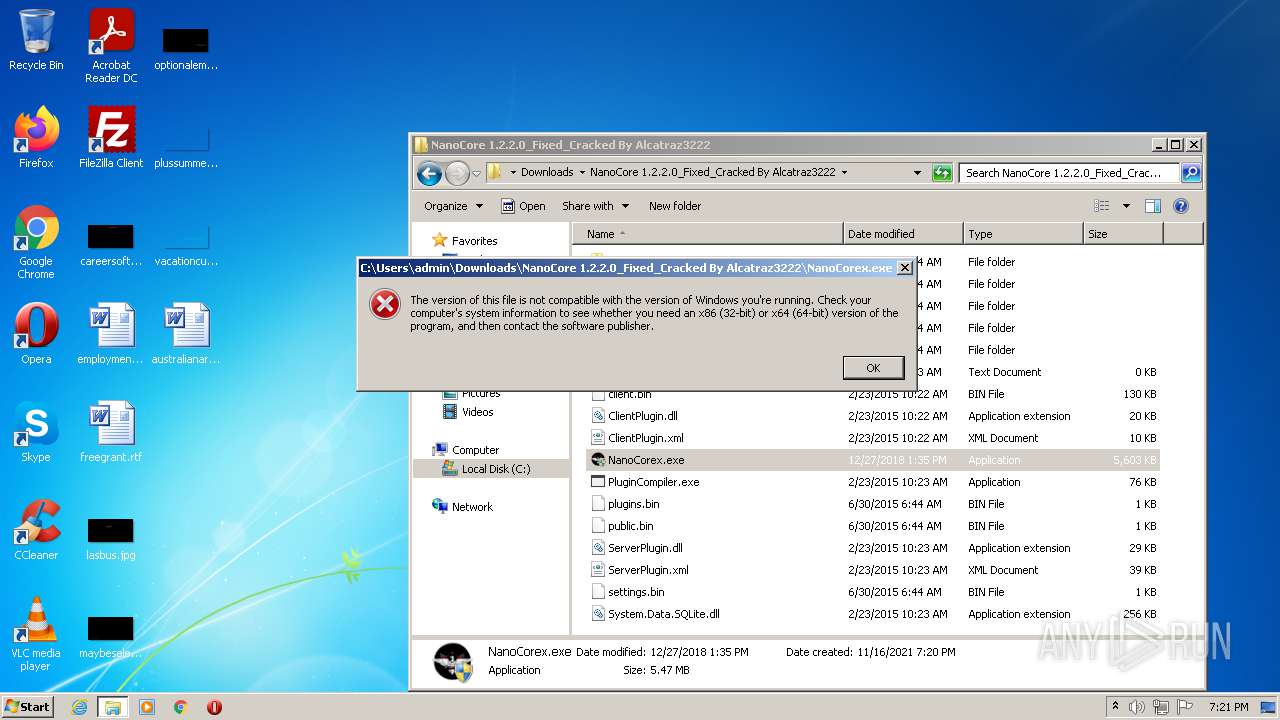Screen dimensions: 1280x720
Task: Open the optionalem... desktop file
Action: coord(186,48)
